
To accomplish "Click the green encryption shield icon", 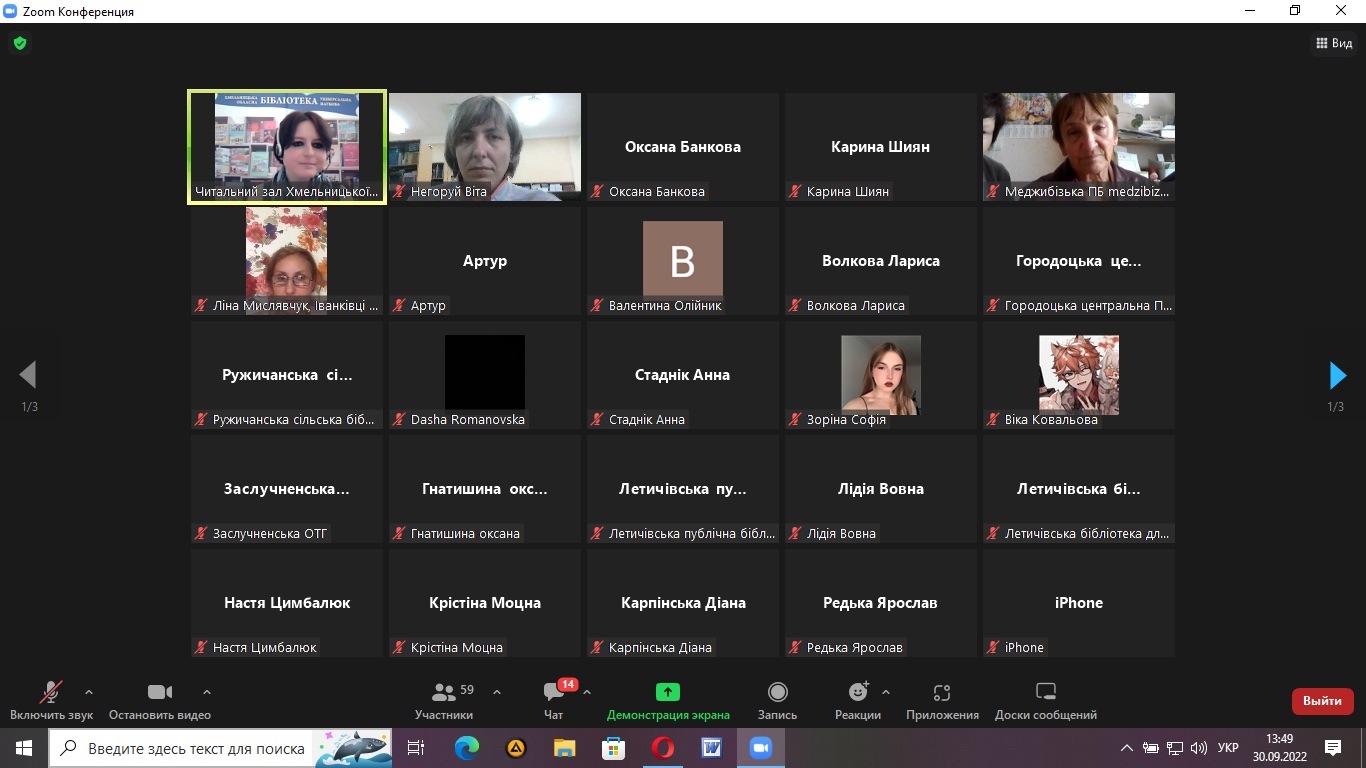I will pyautogui.click(x=19, y=43).
